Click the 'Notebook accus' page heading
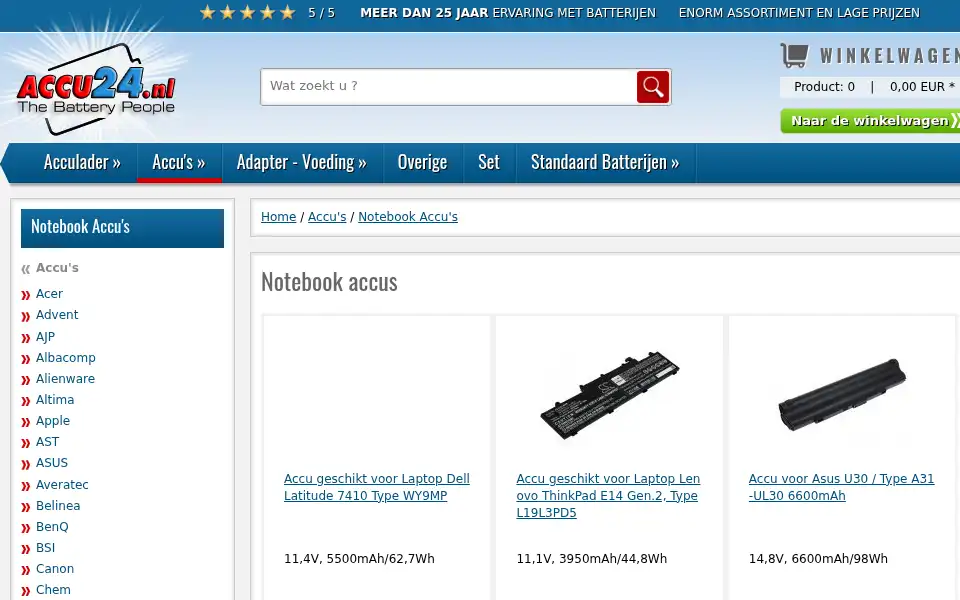This screenshot has width=960, height=600. pos(329,282)
